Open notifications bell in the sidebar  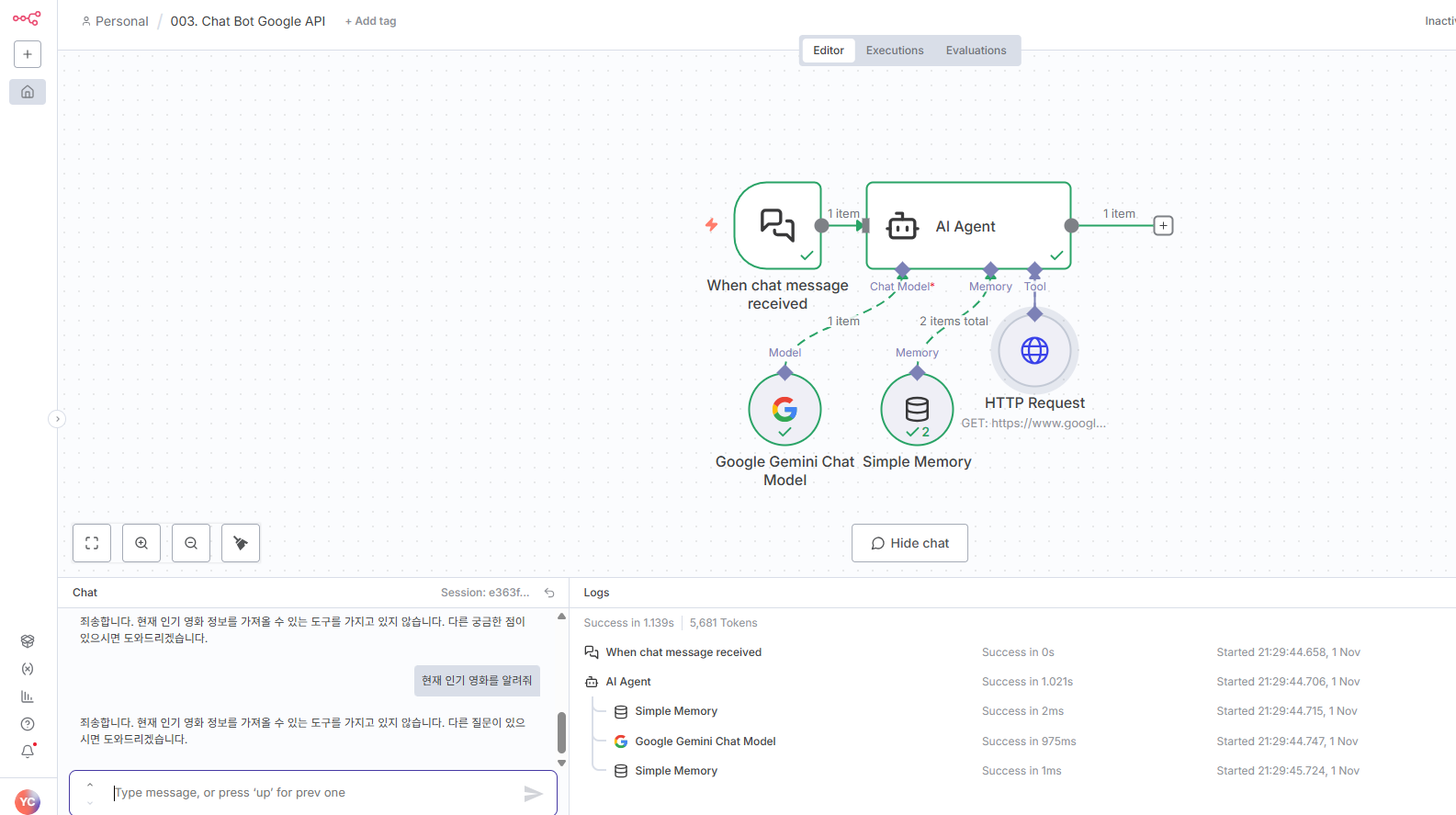click(x=28, y=752)
